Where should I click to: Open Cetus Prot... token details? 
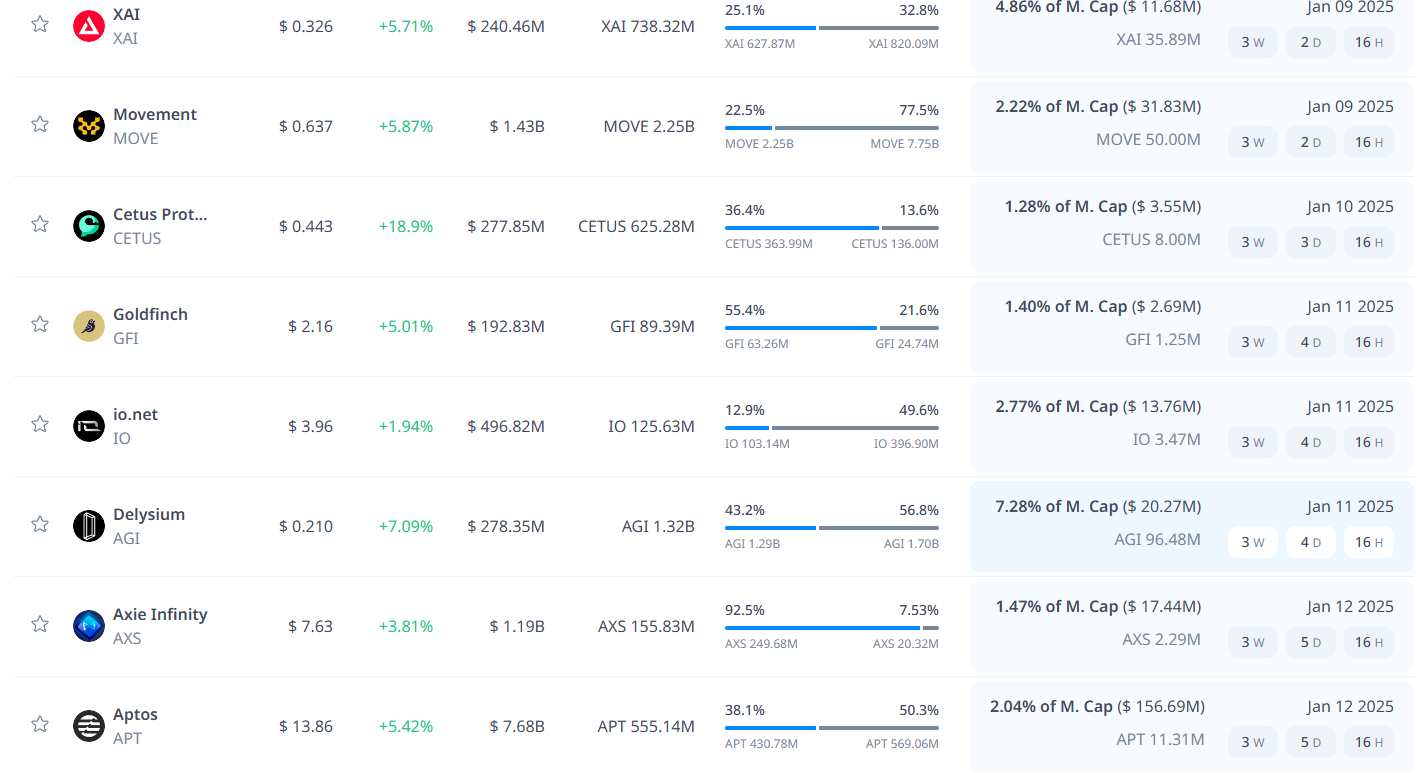point(160,214)
